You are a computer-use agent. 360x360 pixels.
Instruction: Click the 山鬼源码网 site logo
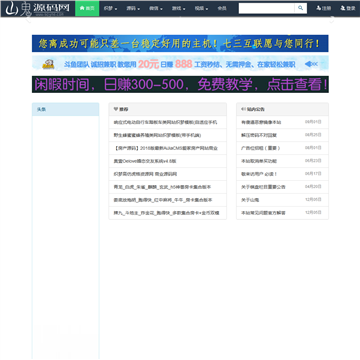pos(38,8)
